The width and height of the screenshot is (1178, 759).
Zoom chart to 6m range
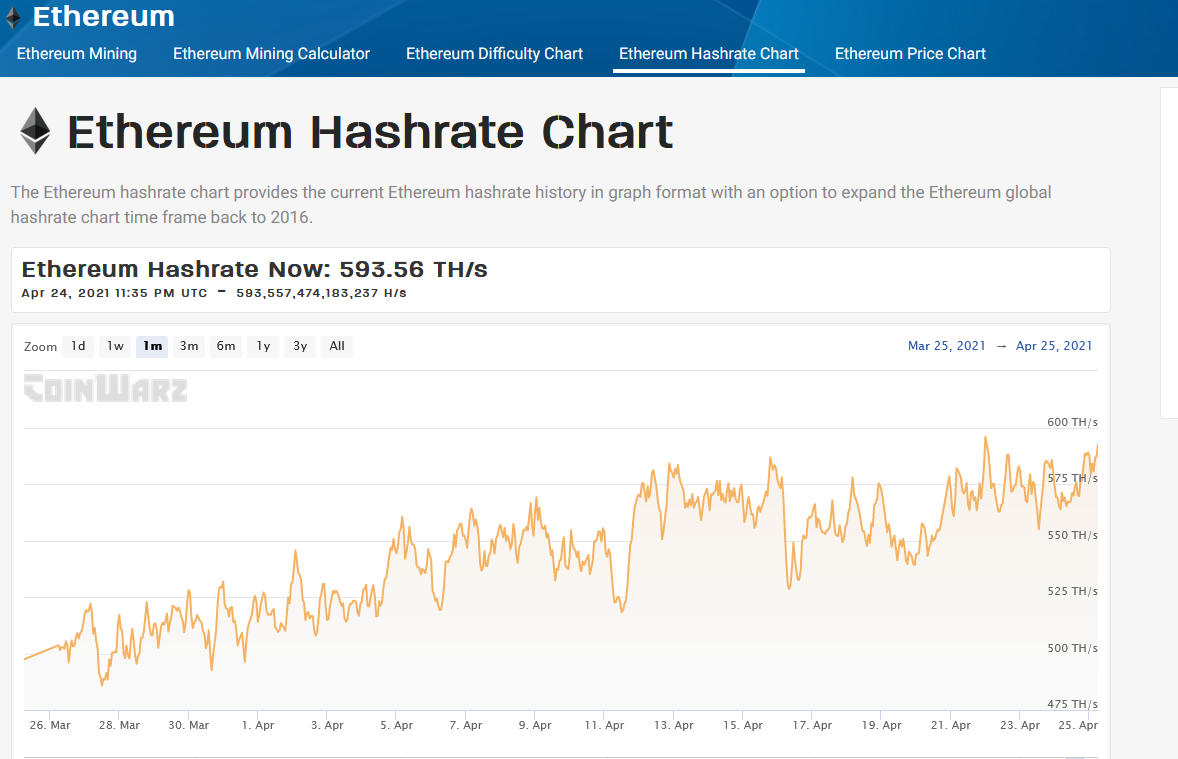(226, 346)
